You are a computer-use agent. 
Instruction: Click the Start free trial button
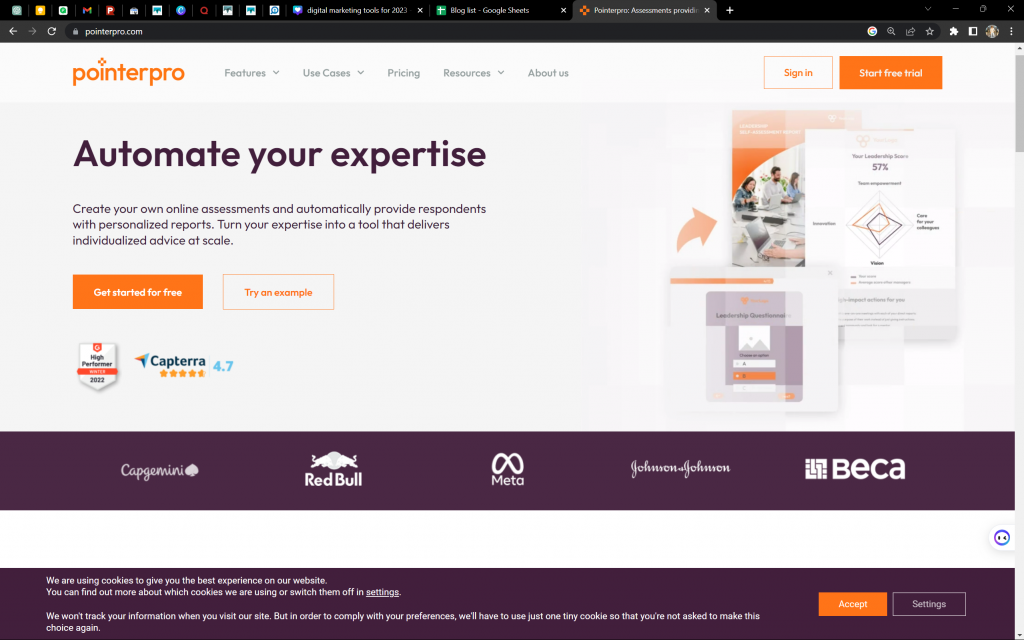890,72
